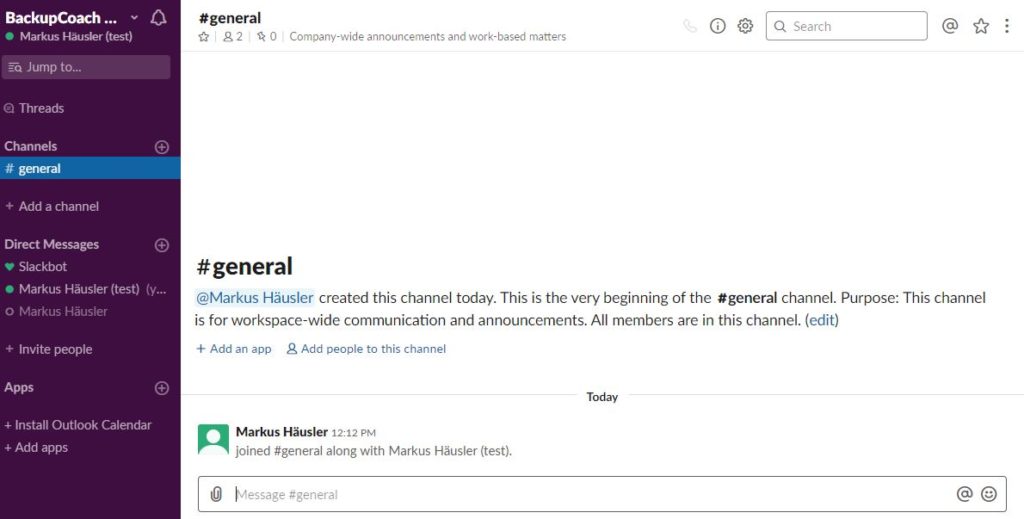Click the notifications bell icon
Screen dimensions: 1024x519
coord(158,18)
